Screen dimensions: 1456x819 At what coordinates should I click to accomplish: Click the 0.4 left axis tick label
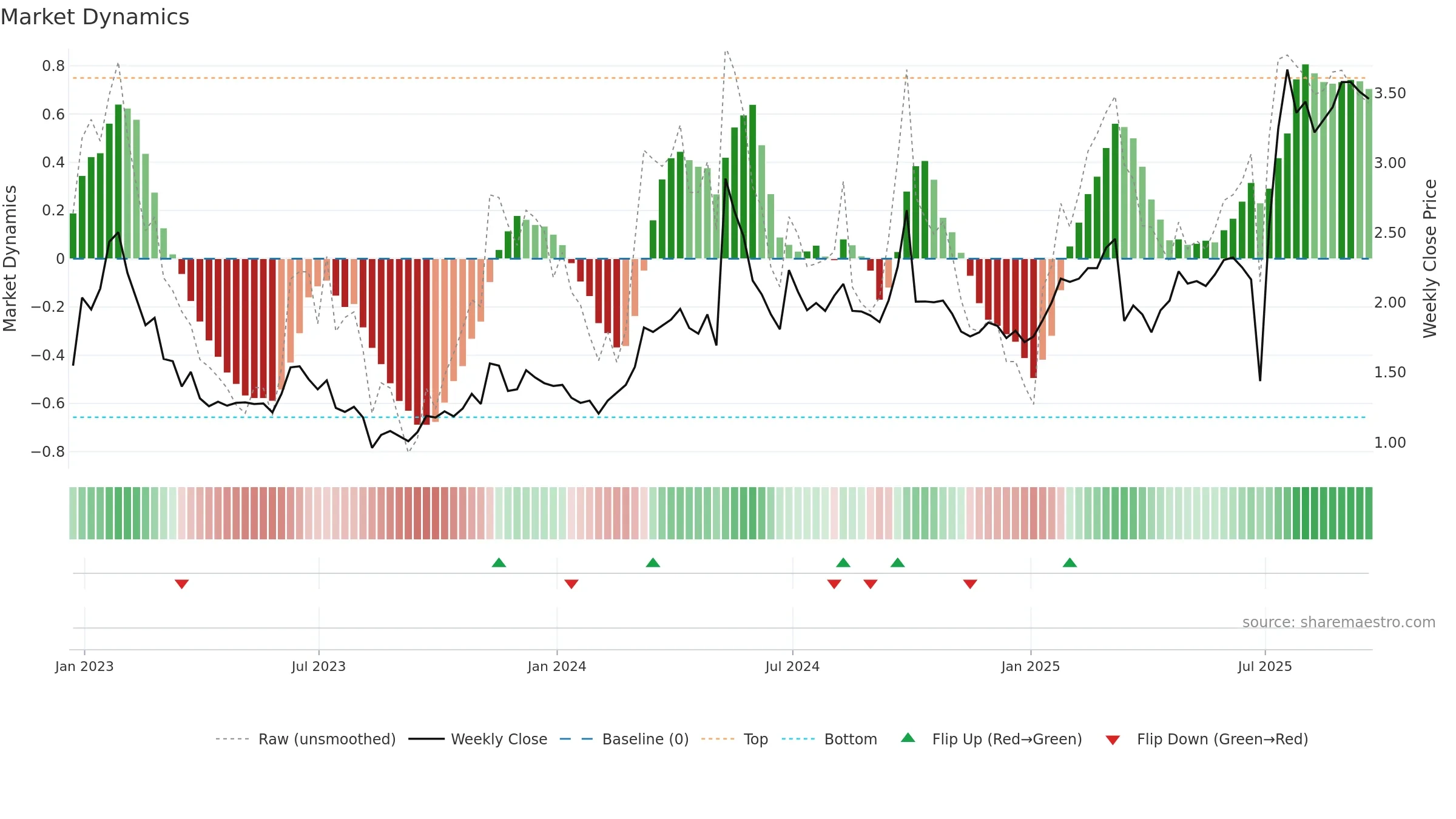(53, 162)
